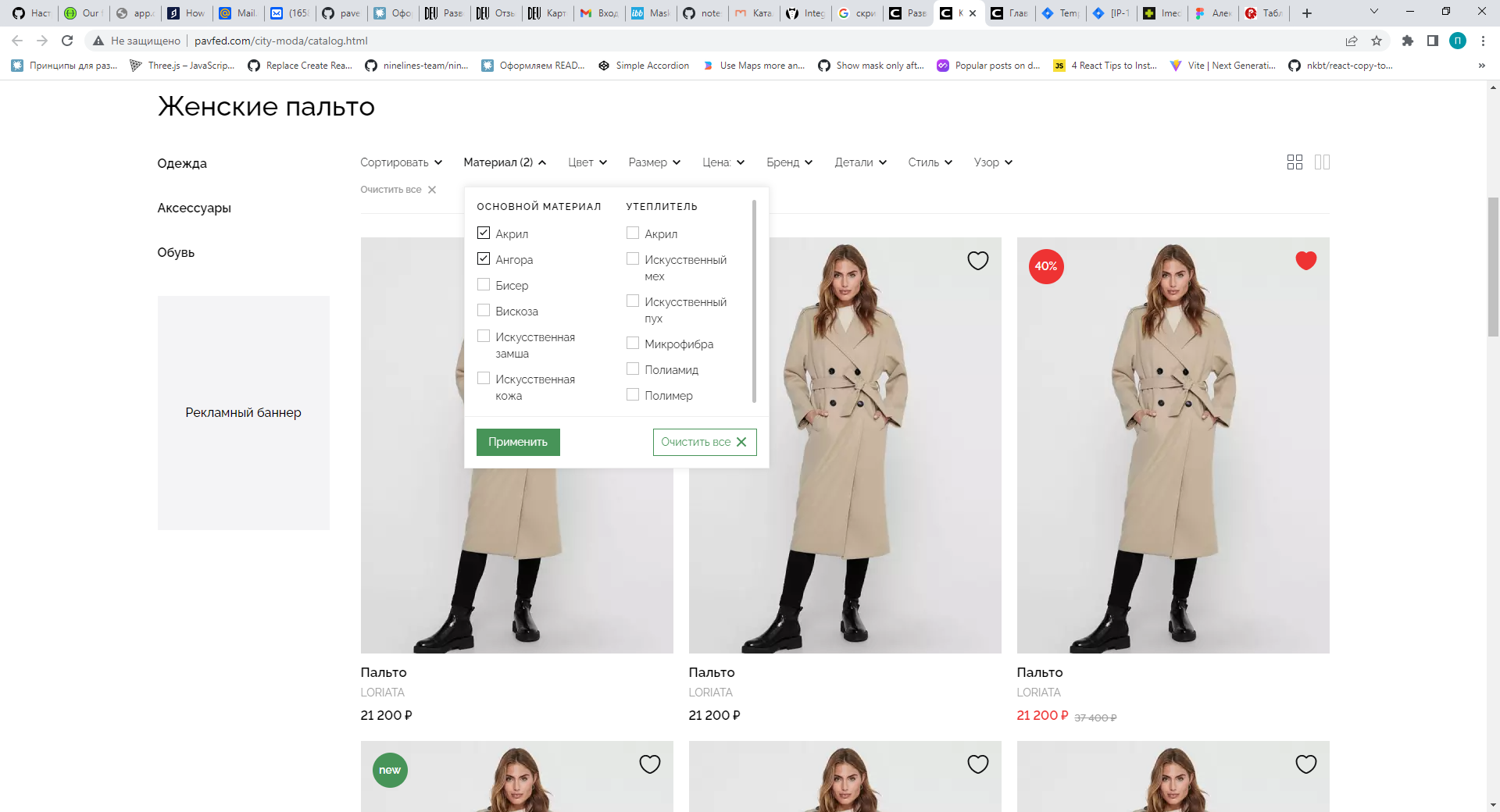Open browser extensions puzzle icon
1500x812 pixels.
pos(1409,41)
